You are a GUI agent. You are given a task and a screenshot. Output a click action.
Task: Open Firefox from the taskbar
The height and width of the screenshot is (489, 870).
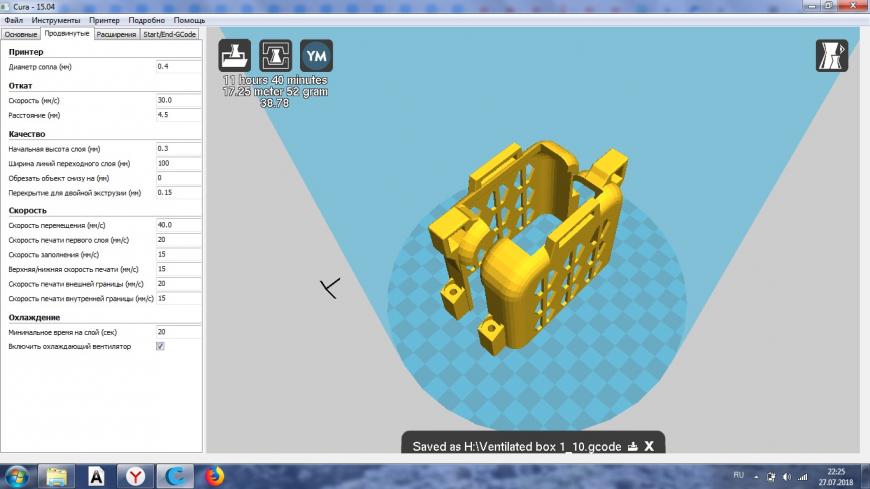click(x=215, y=476)
